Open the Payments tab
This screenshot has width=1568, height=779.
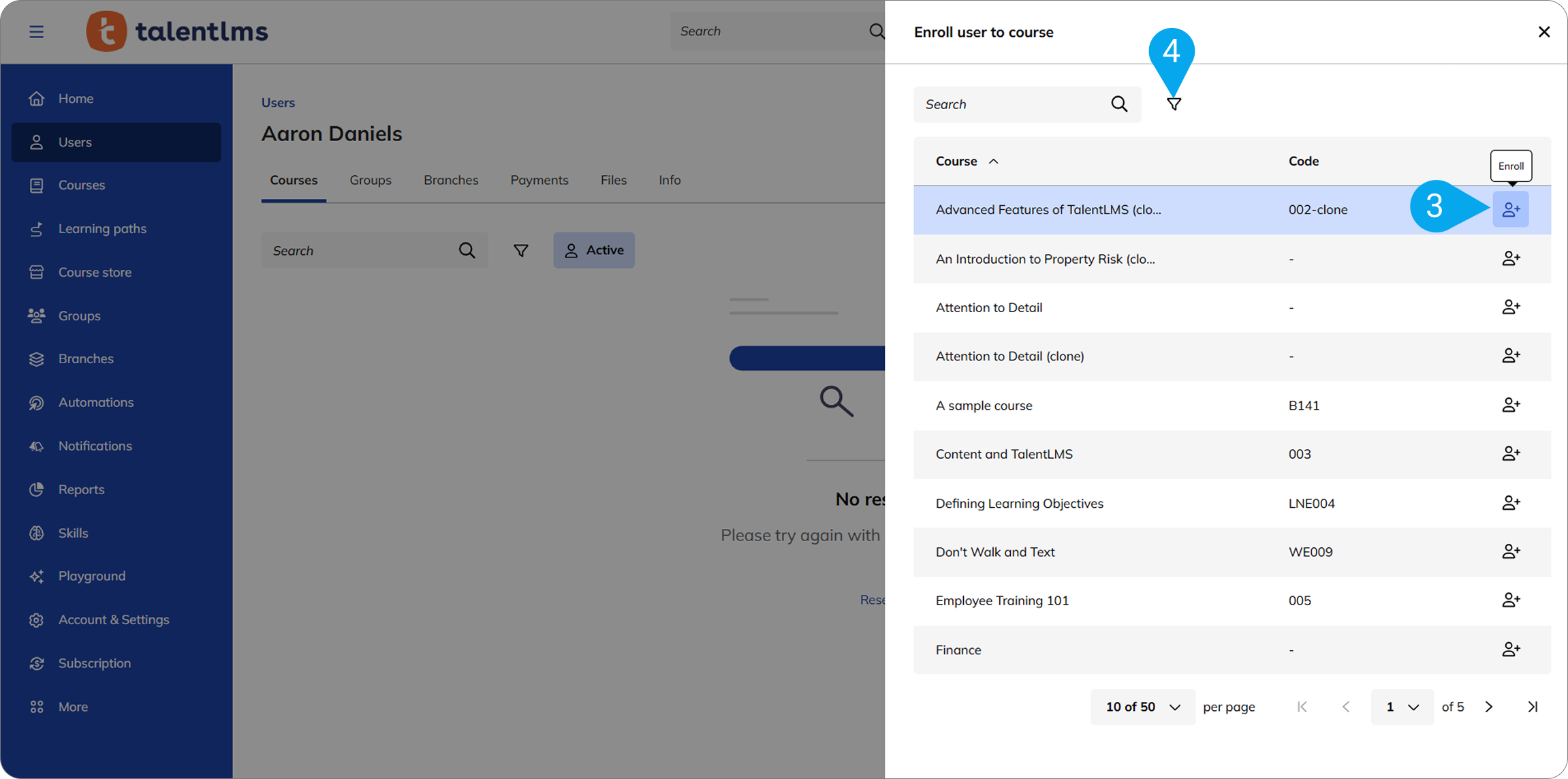(539, 180)
